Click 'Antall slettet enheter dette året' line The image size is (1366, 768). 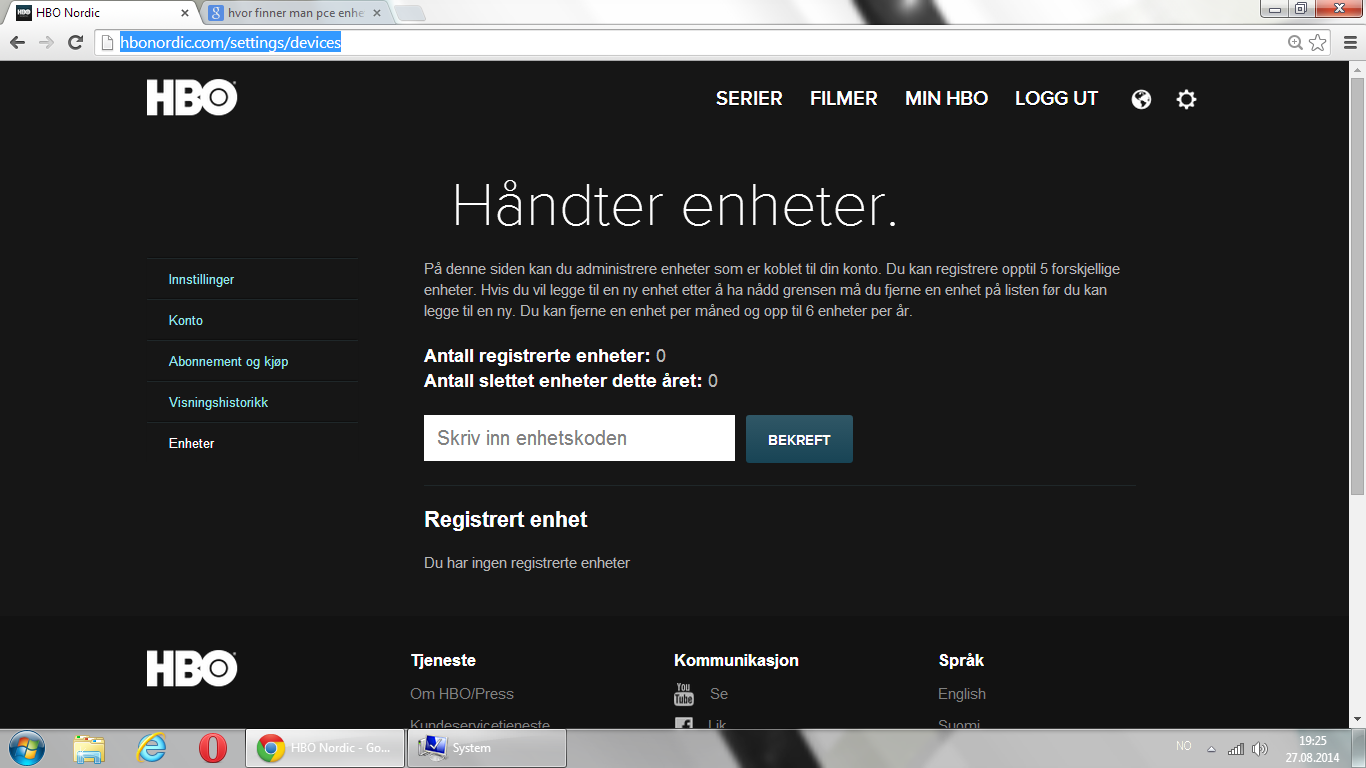pos(571,381)
